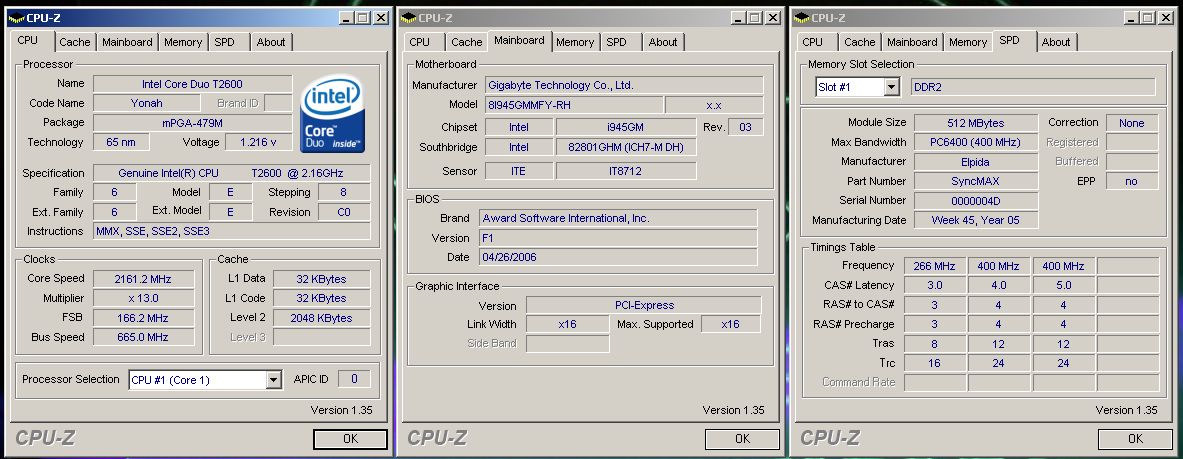Open the Memory tab in the left CPU window
Screen dimensions: 1183x459
(x=183, y=42)
